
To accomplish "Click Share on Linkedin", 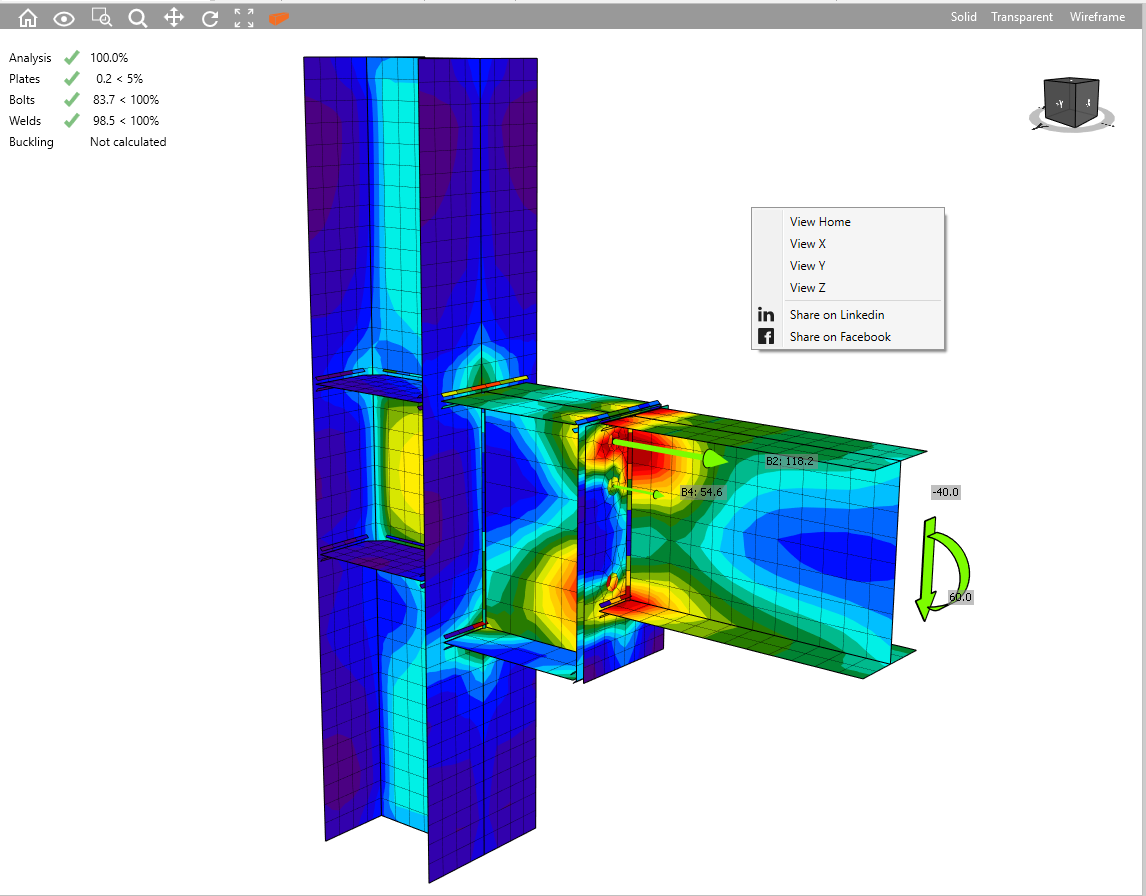I will (x=837, y=315).
